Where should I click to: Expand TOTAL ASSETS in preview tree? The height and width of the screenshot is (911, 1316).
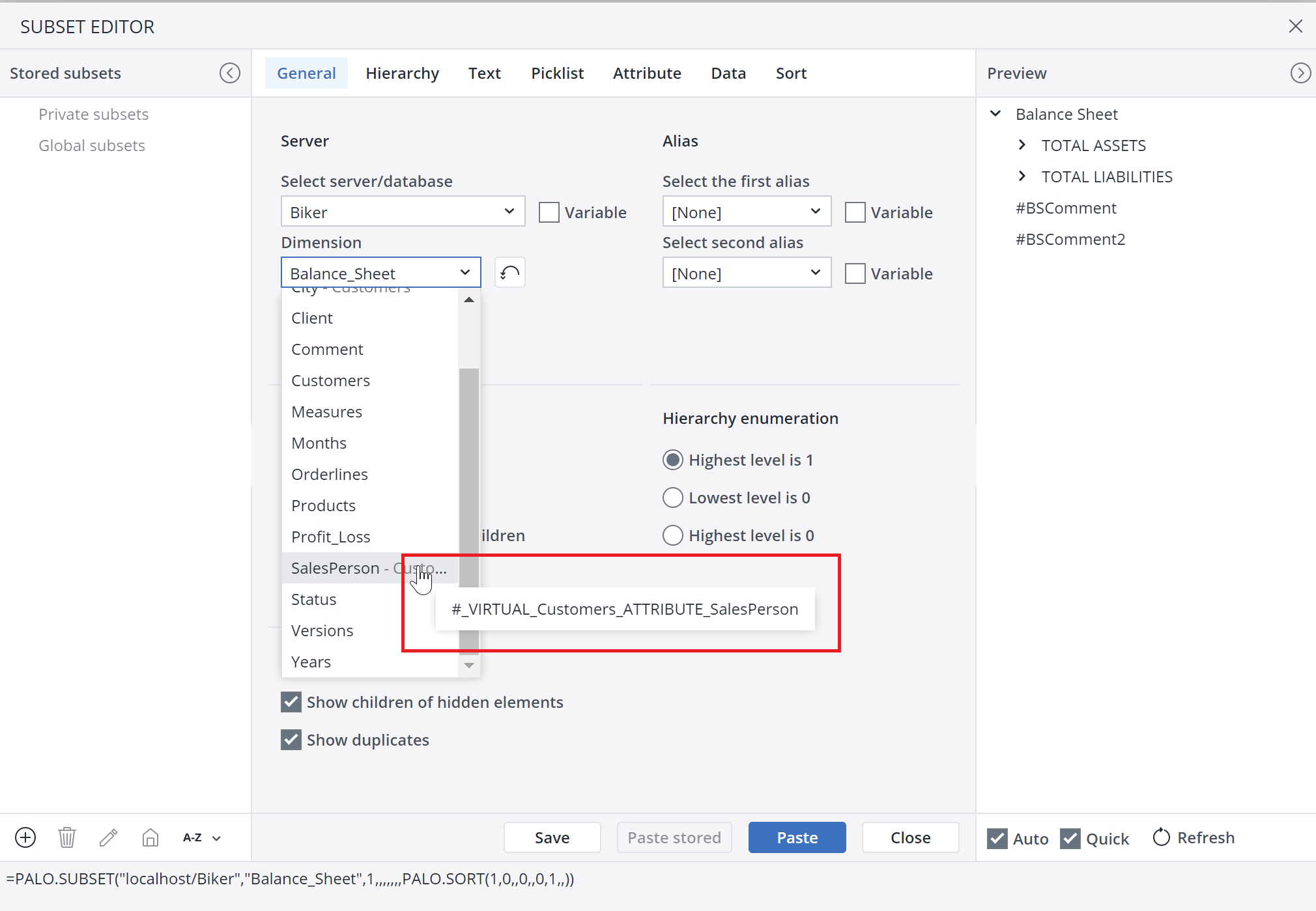(x=1022, y=145)
